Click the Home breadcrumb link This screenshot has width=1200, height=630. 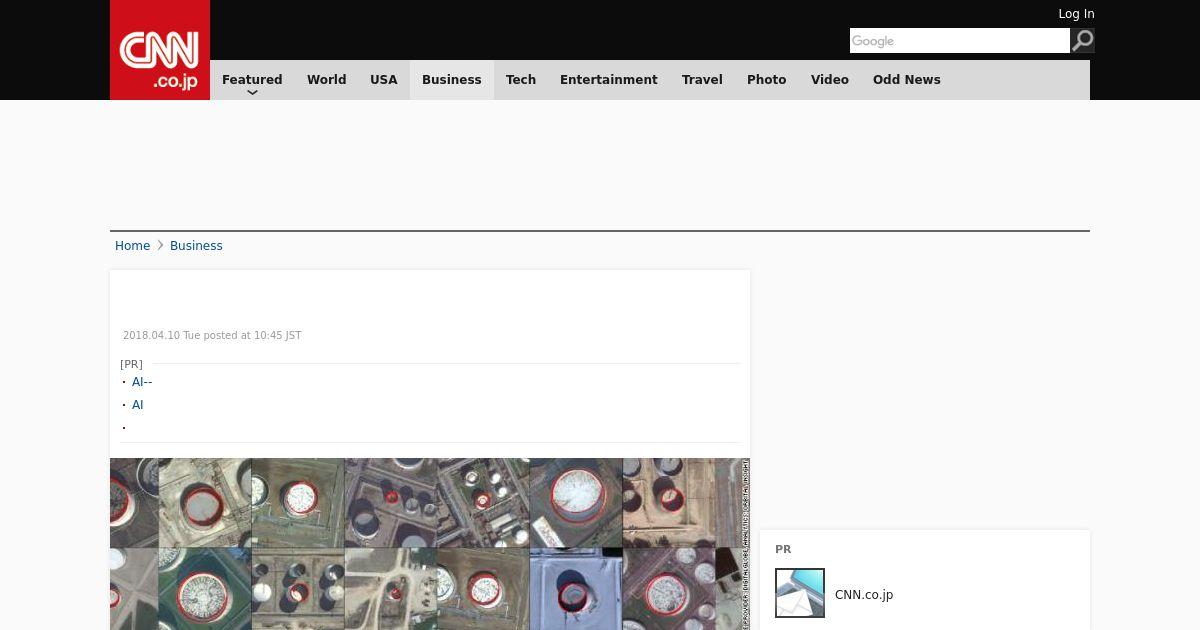point(132,246)
